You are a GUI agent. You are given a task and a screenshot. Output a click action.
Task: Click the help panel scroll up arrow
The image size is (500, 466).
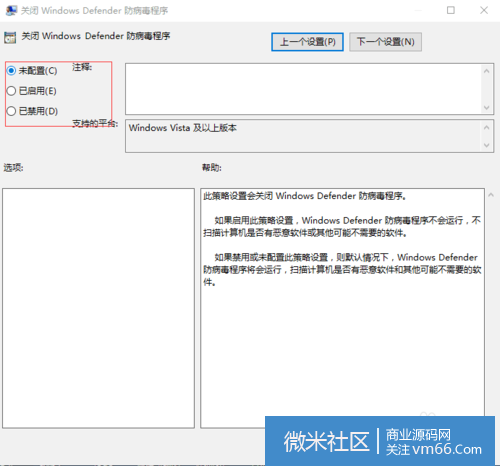tap(491, 195)
